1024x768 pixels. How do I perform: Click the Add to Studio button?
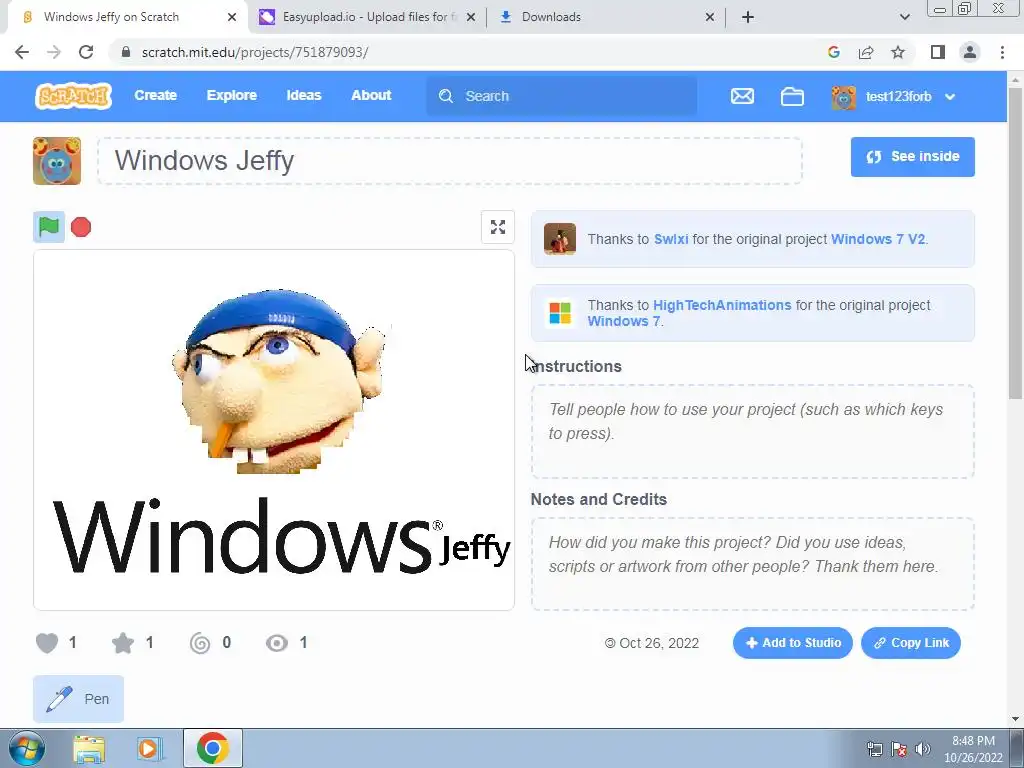tap(792, 643)
